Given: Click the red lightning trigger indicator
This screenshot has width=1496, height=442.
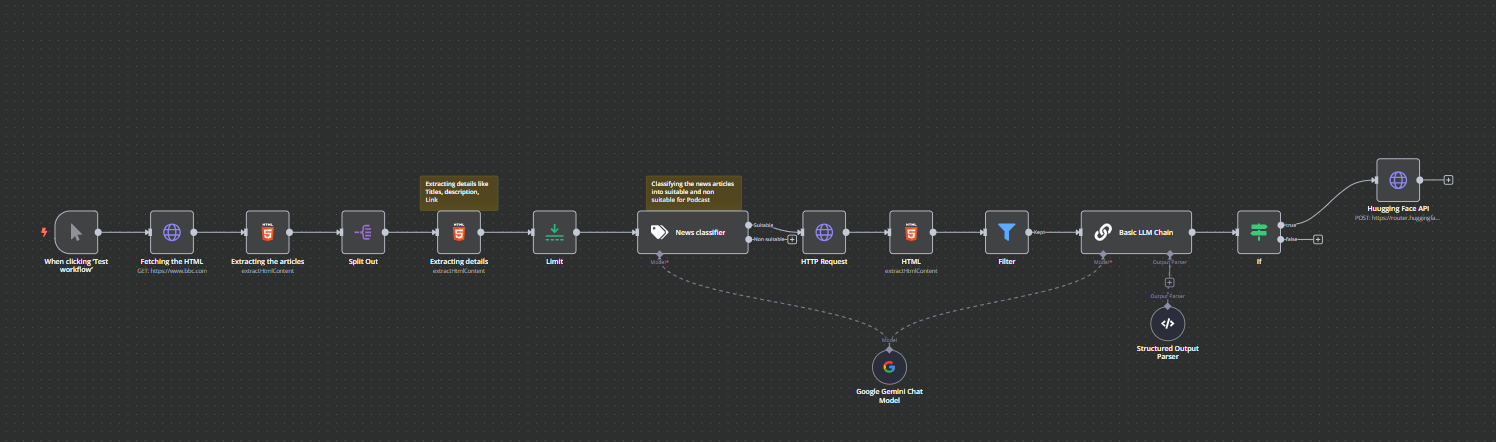Looking at the screenshot, I should (x=43, y=232).
